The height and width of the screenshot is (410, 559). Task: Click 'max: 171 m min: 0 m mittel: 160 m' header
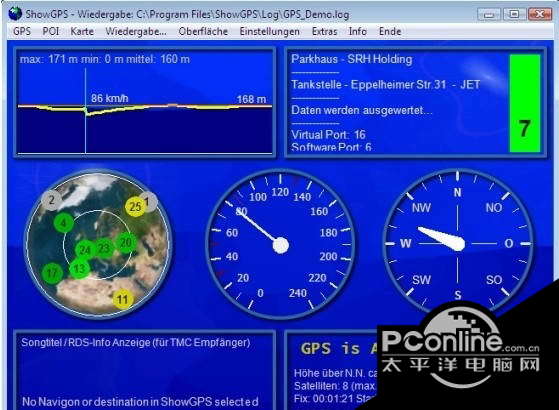pos(105,59)
